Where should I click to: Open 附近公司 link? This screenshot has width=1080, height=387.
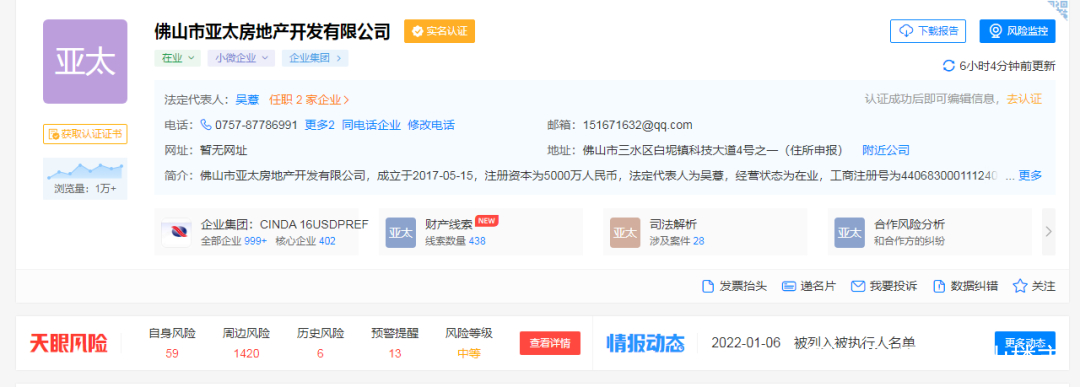click(886, 150)
